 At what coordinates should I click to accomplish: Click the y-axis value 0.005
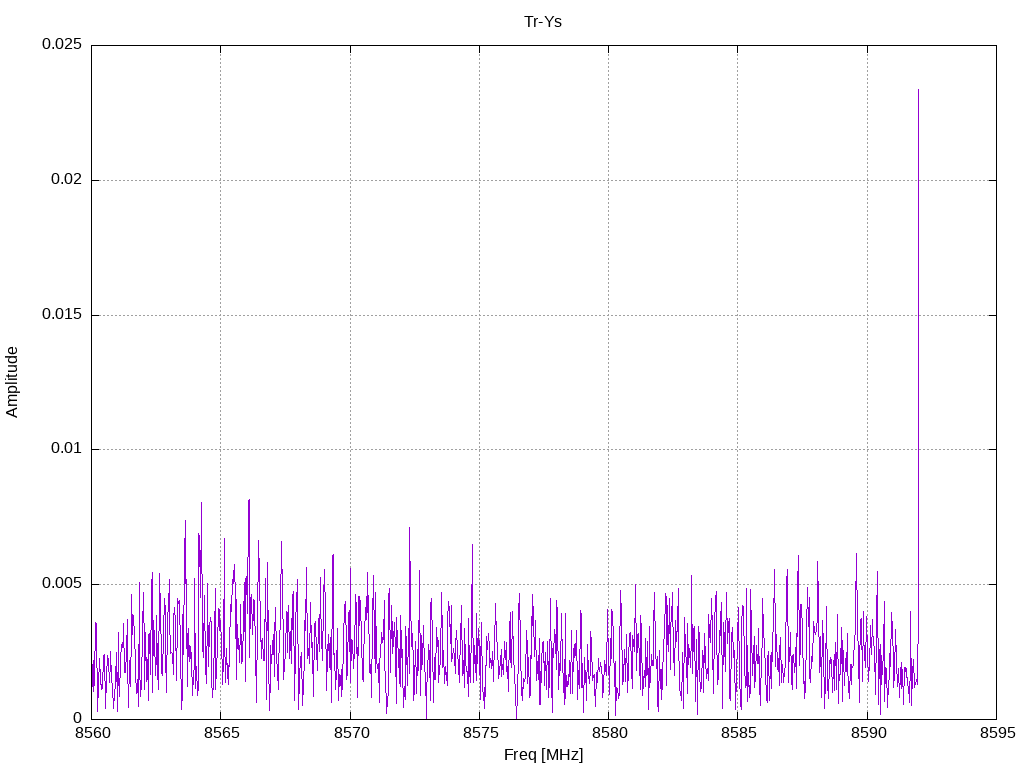click(x=62, y=583)
